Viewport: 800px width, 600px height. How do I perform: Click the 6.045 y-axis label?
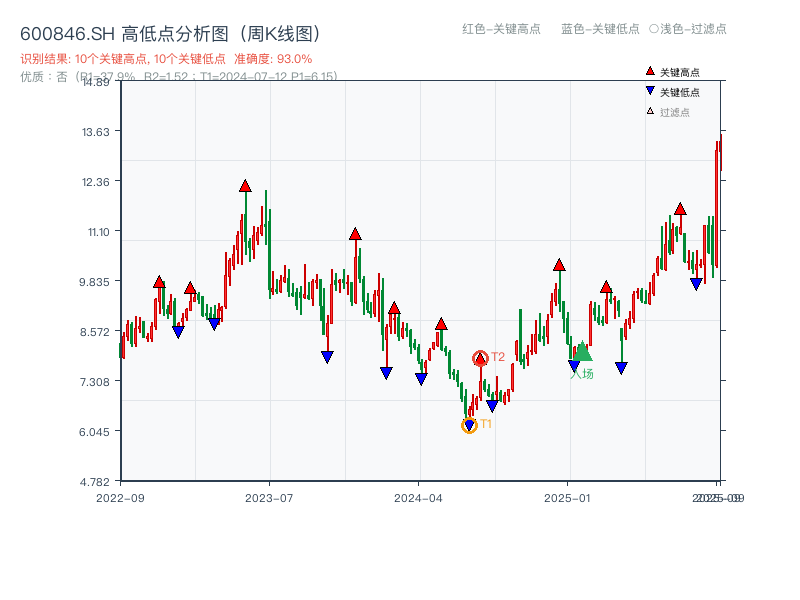[94, 432]
